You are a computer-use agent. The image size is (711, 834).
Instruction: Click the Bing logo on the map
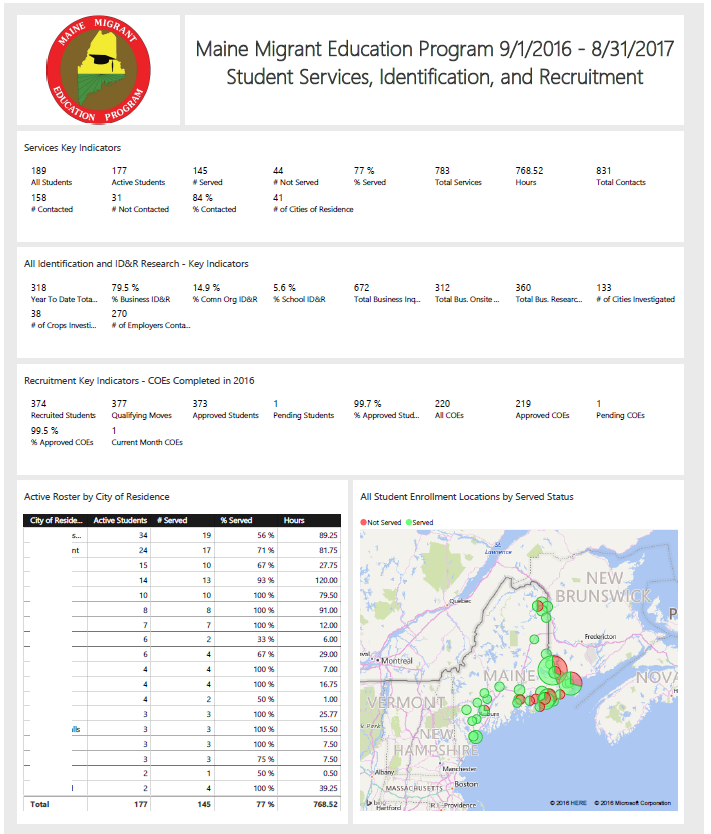(x=377, y=802)
